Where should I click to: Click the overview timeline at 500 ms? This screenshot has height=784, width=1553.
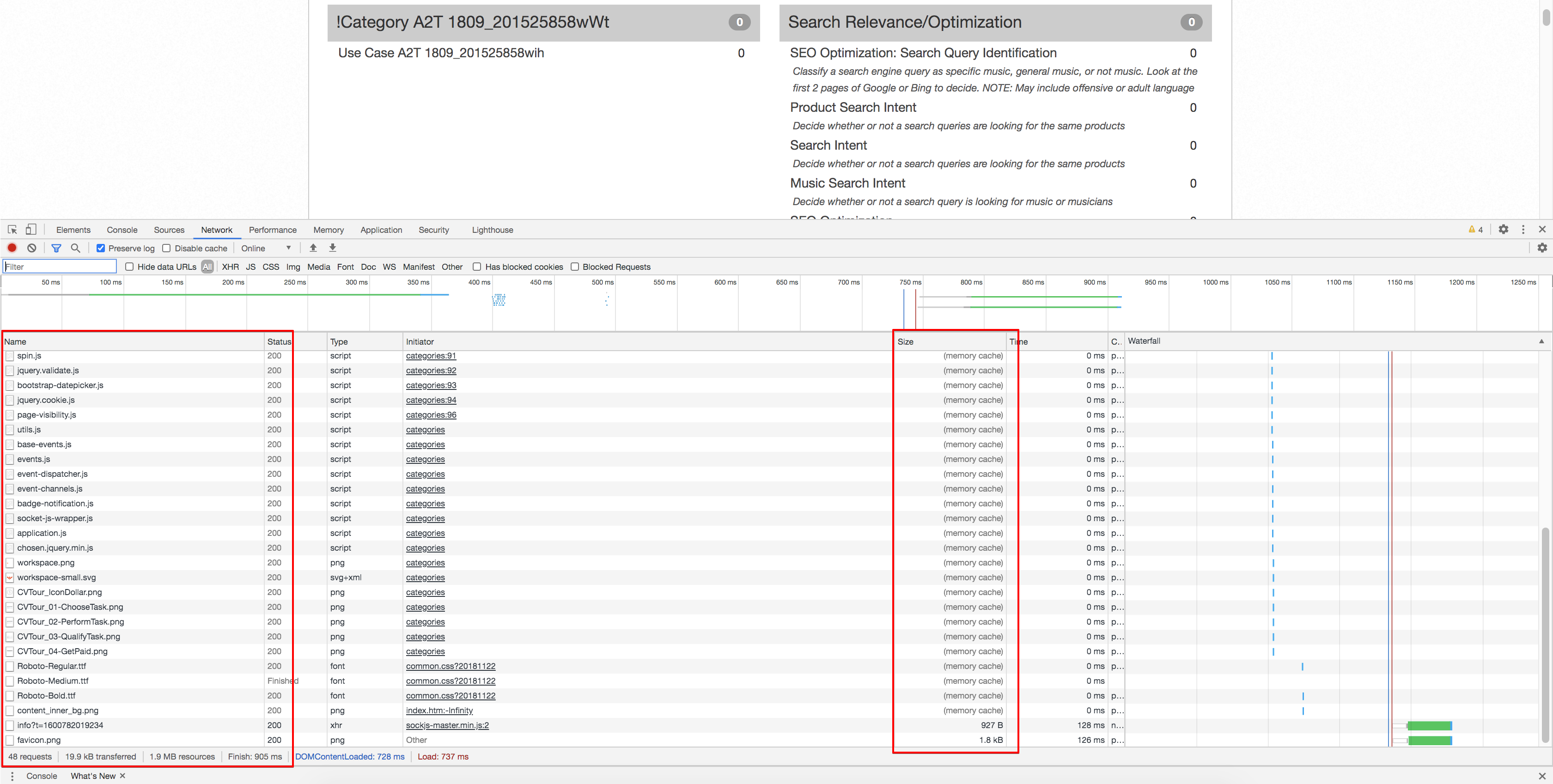pyautogui.click(x=603, y=282)
